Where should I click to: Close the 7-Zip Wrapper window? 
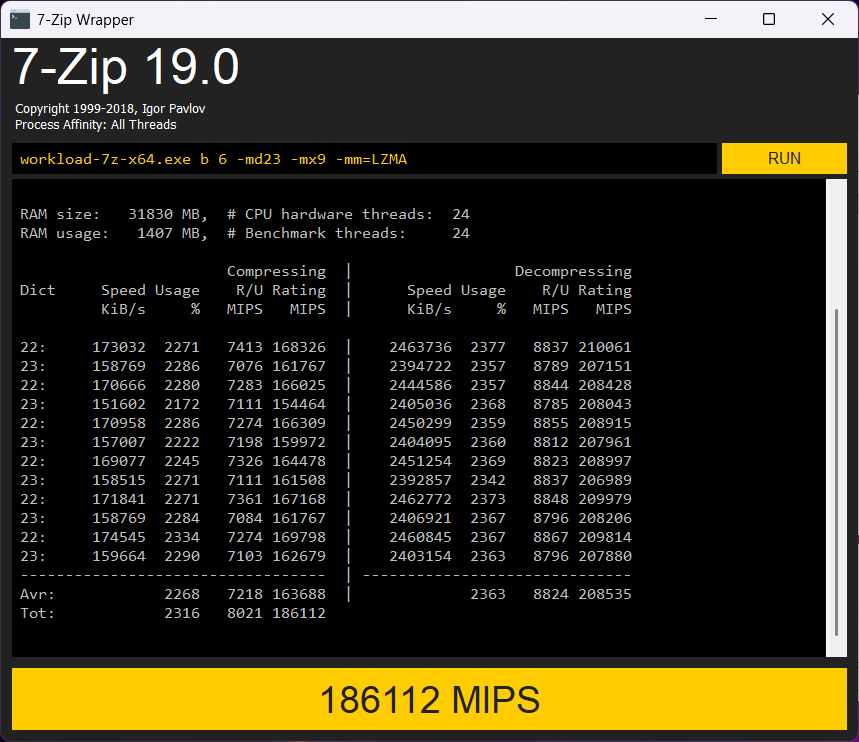tap(828, 19)
